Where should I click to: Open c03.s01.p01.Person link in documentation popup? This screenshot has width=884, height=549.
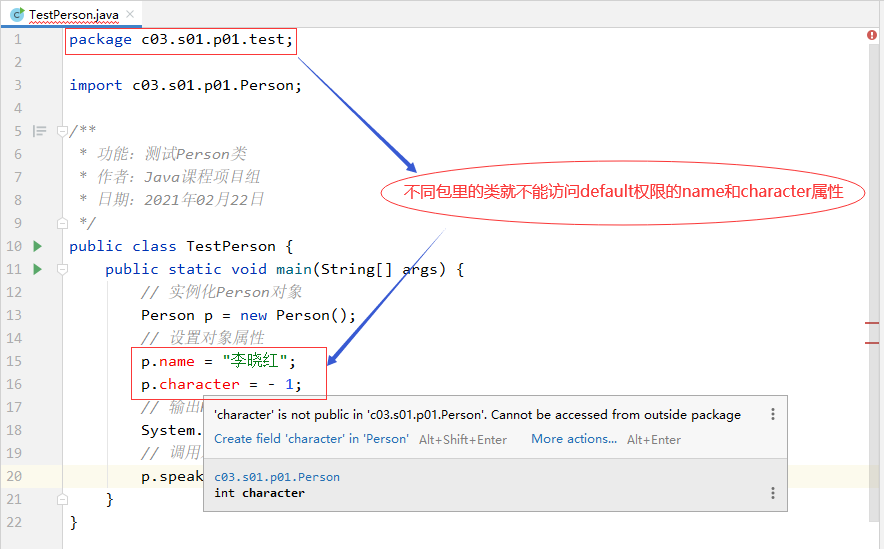[x=277, y=477]
